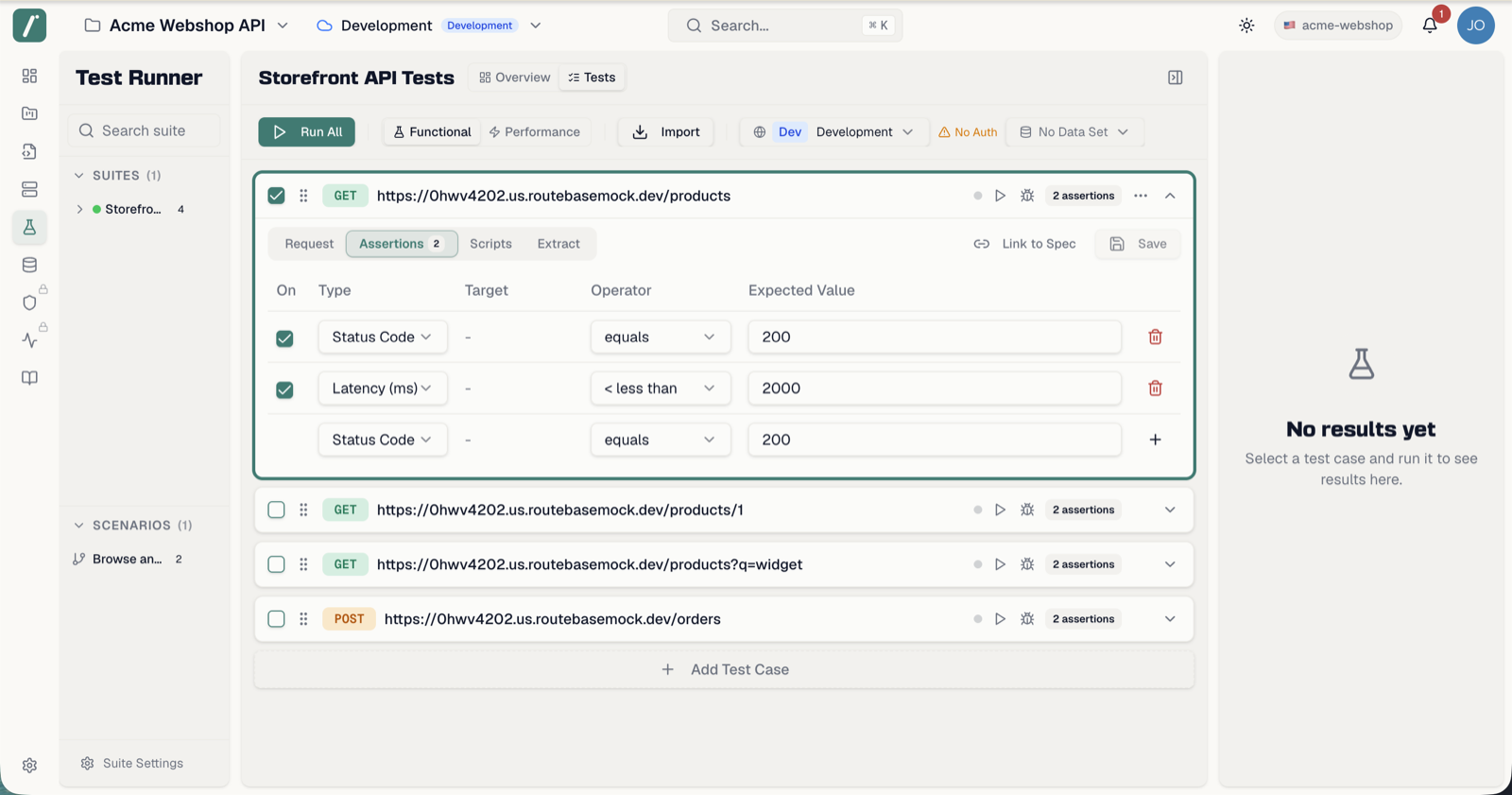Open Latency (ms) type dropdown
The width and height of the screenshot is (1512, 795).
(382, 389)
